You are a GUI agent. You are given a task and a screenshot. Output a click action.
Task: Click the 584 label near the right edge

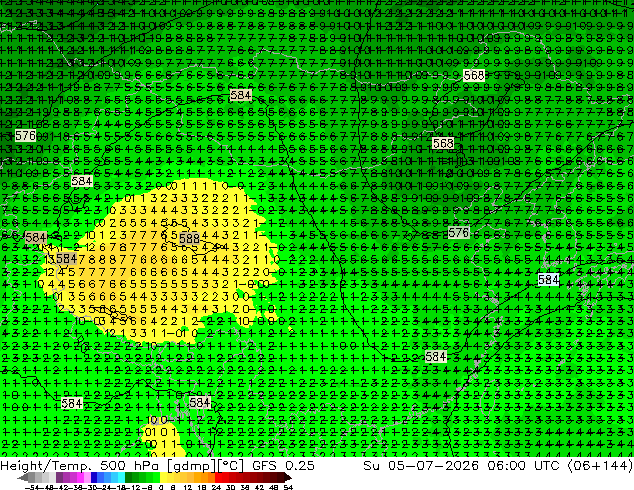point(548,280)
